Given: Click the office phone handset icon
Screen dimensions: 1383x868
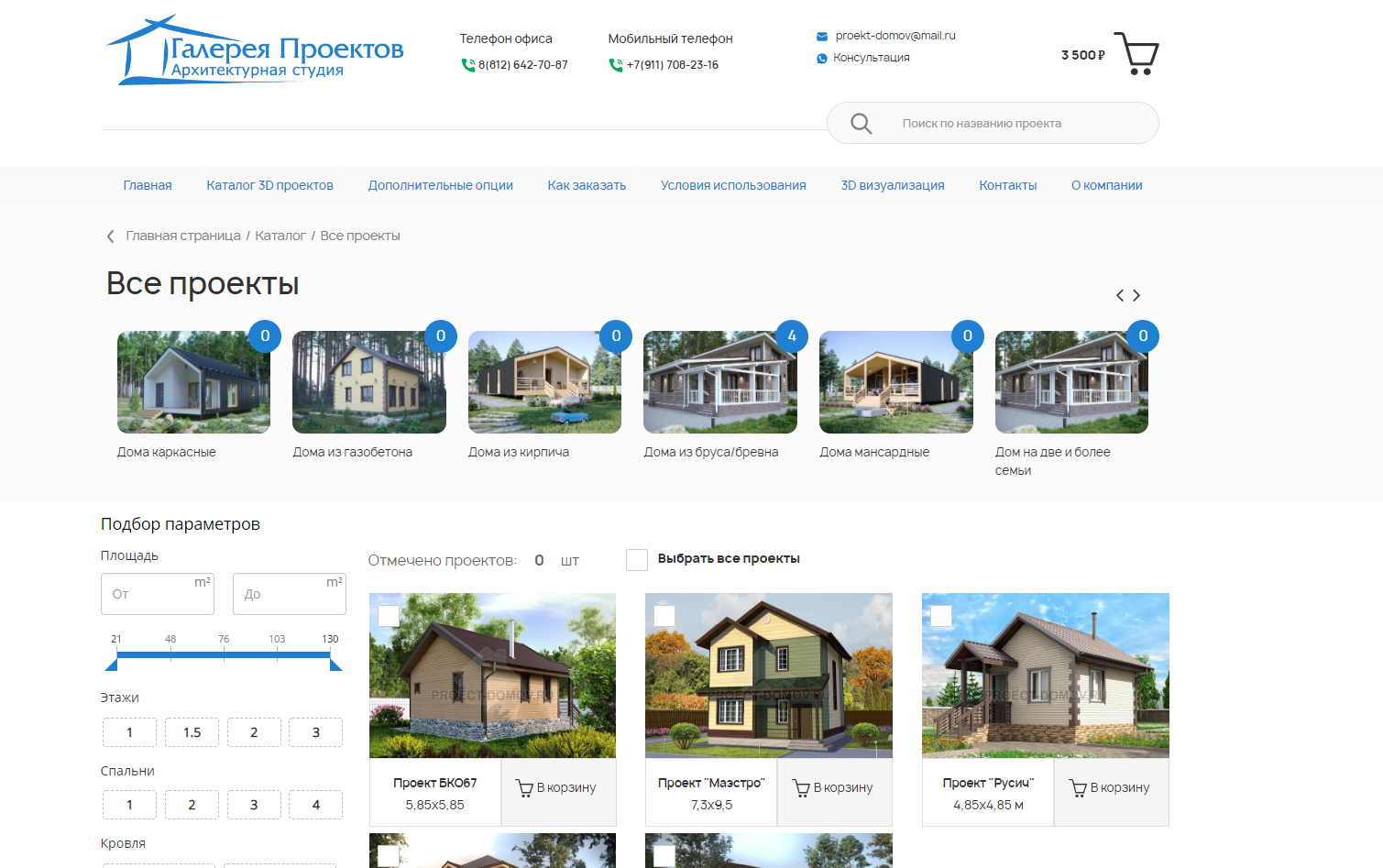Looking at the screenshot, I should click(x=467, y=65).
